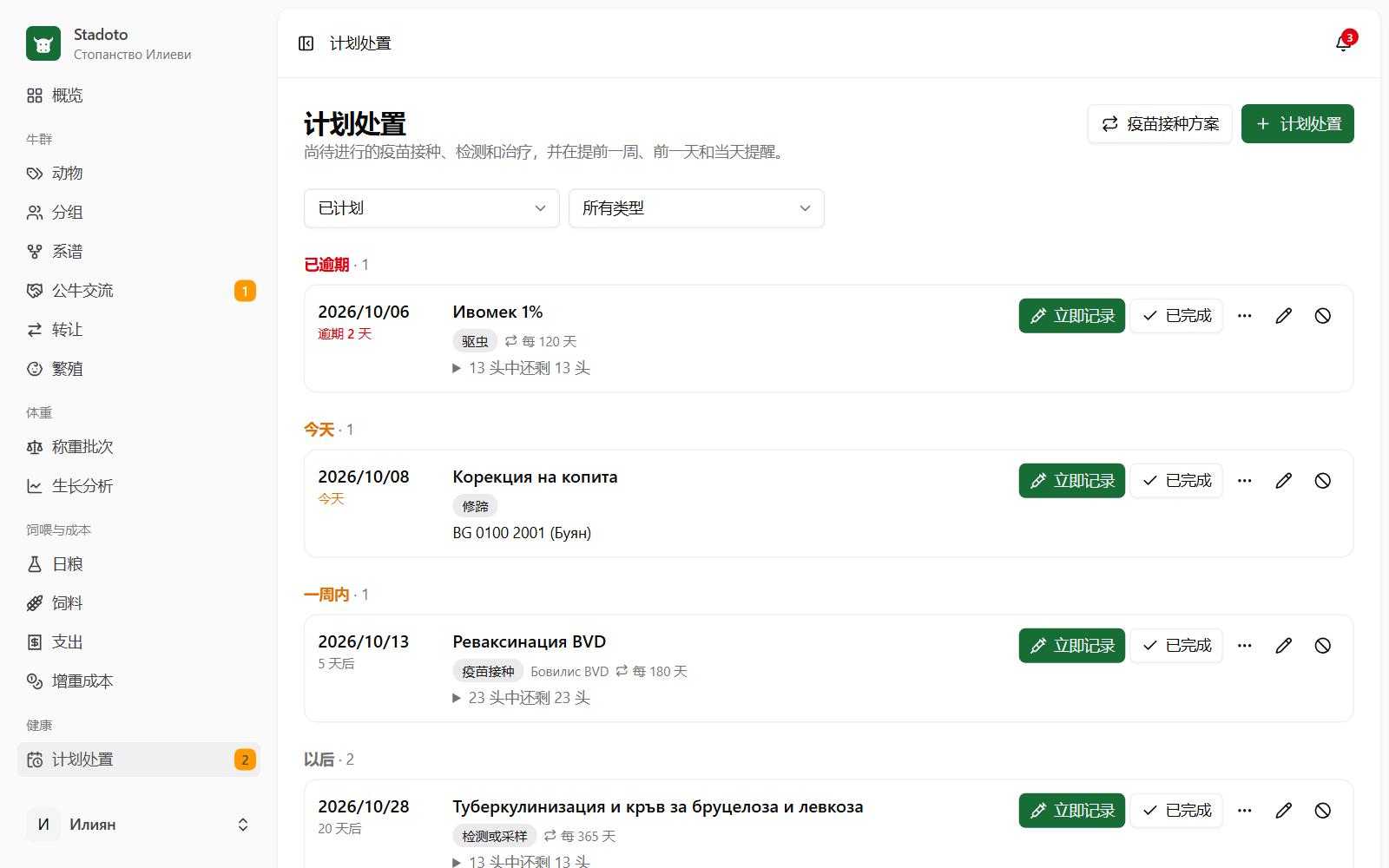Expand 13 头中还剩 13 头 under Ивомек
Image resolution: width=1389 pixels, height=868 pixels.
521,368
